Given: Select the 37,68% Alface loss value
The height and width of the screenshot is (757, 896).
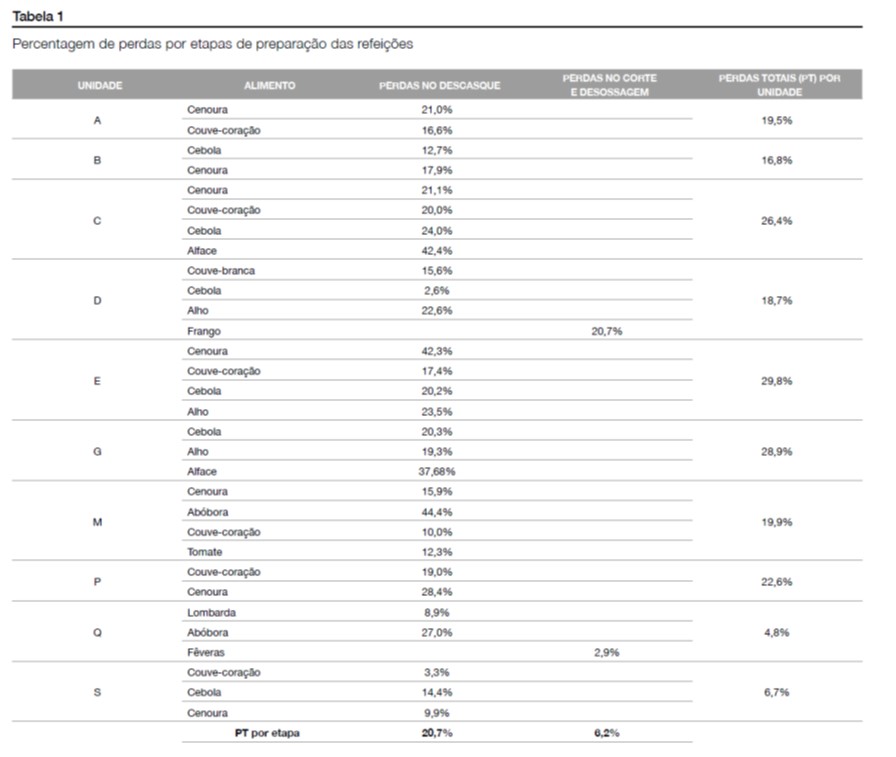Looking at the screenshot, I should (x=439, y=471).
